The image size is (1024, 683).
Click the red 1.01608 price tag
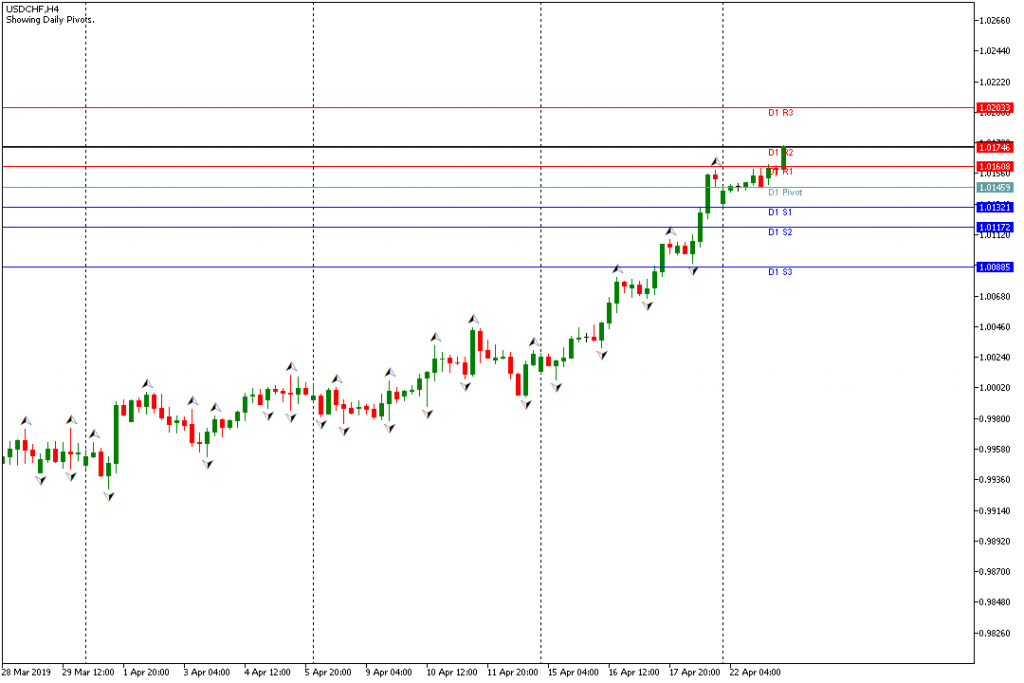point(995,166)
